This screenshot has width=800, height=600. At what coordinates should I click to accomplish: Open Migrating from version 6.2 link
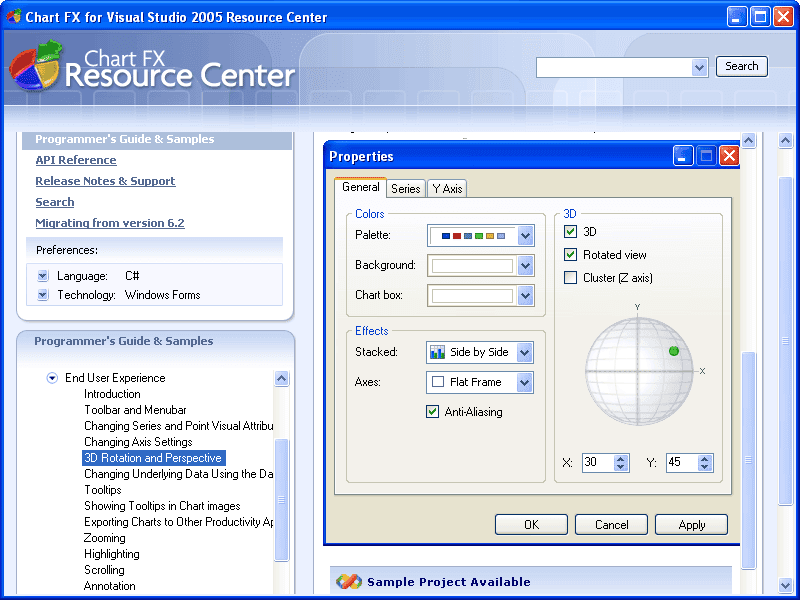click(x=110, y=223)
